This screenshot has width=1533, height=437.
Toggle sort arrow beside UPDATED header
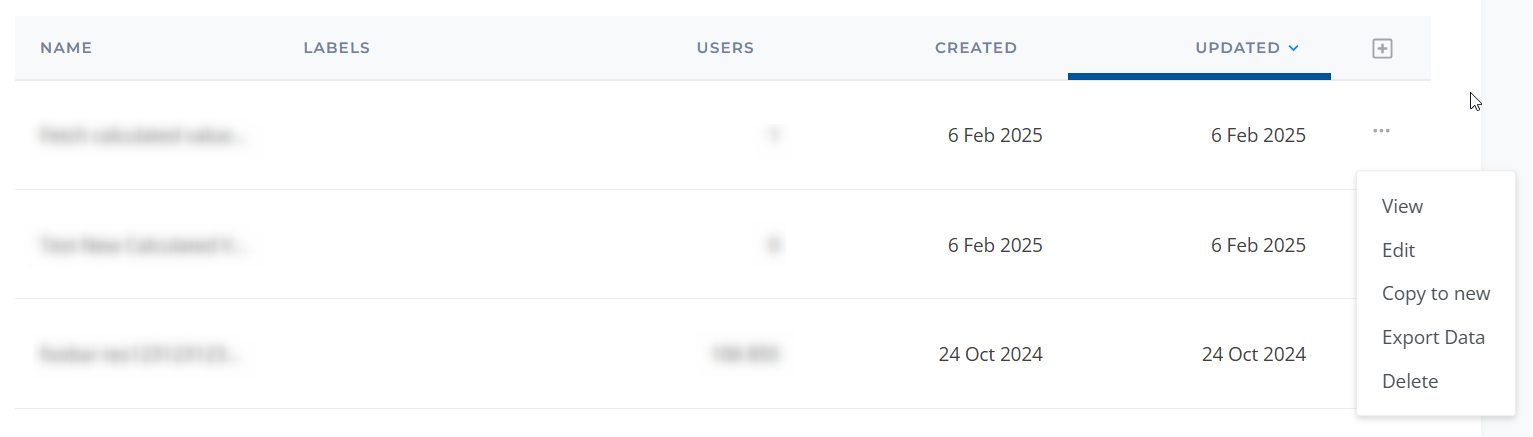[1294, 48]
